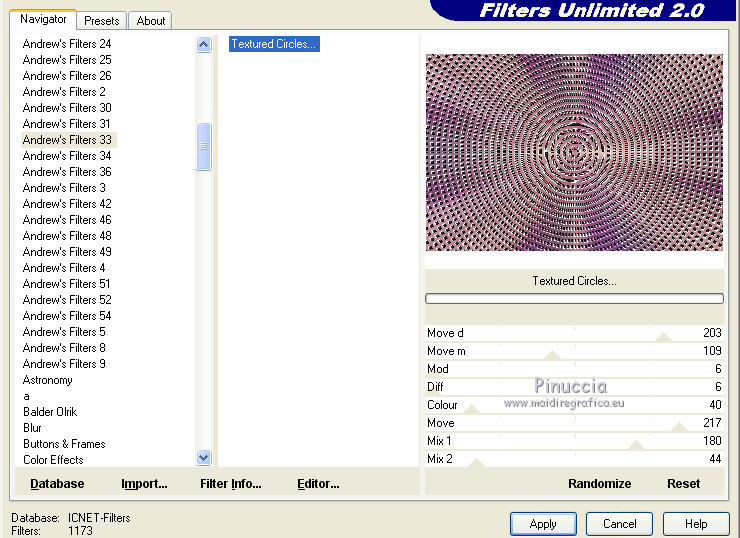Click the Mix 2 slider handle
Viewport: 740px width, 538px height.
point(476,462)
